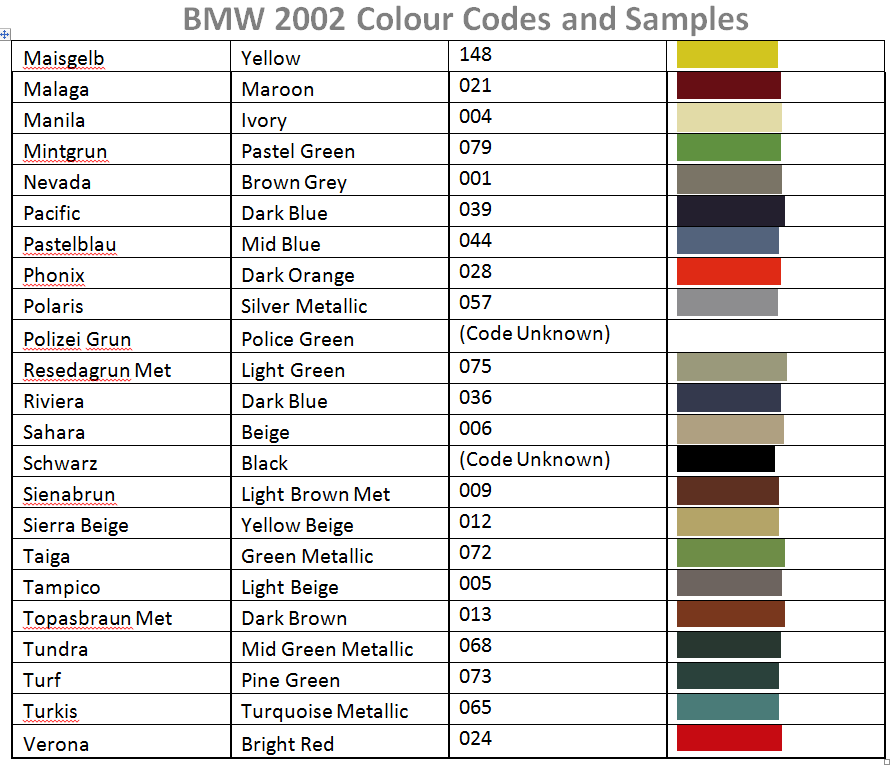The image size is (896, 768).
Task: Click the Mintgrun name cell
Action: click(121, 149)
